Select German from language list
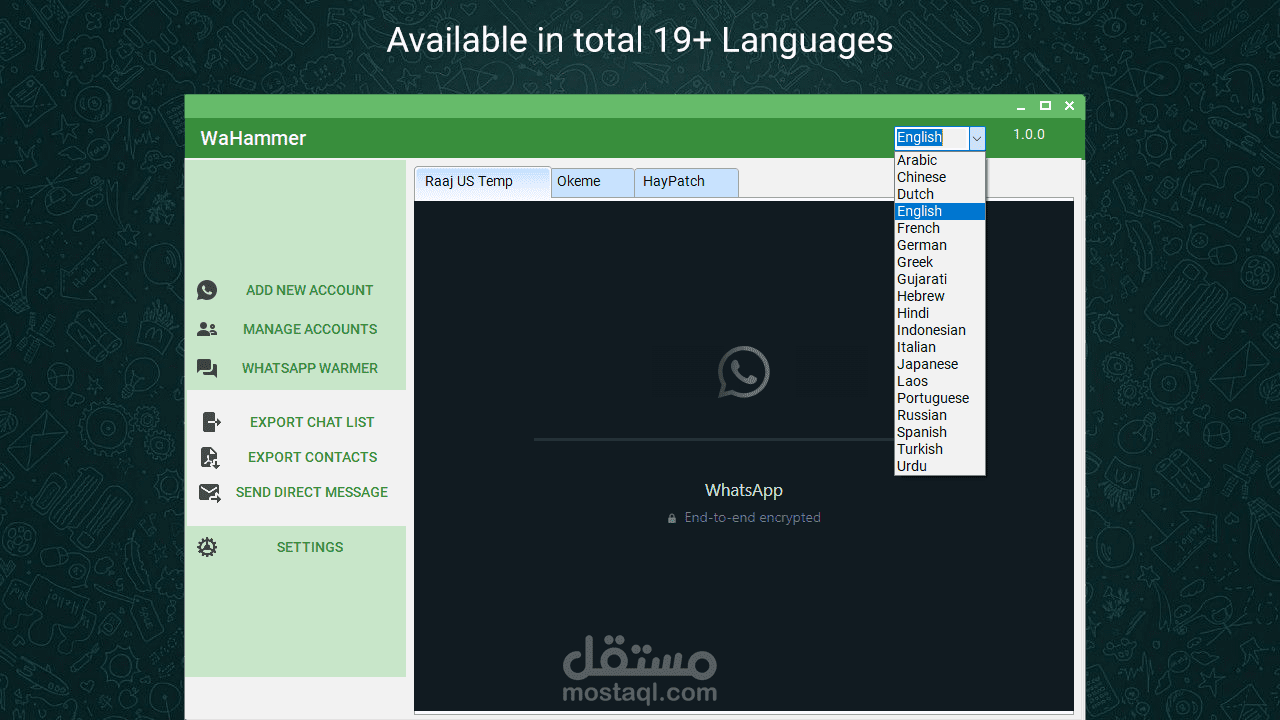The image size is (1280, 720). (940, 245)
